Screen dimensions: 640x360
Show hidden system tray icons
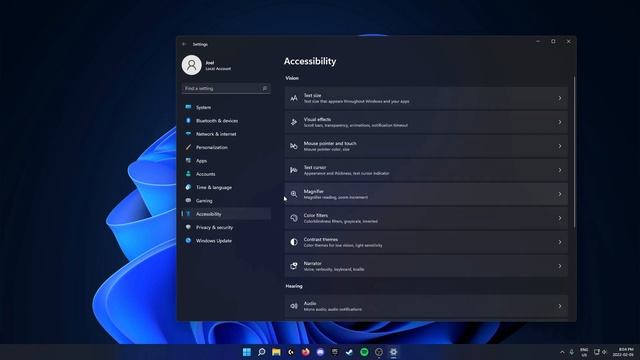point(562,352)
